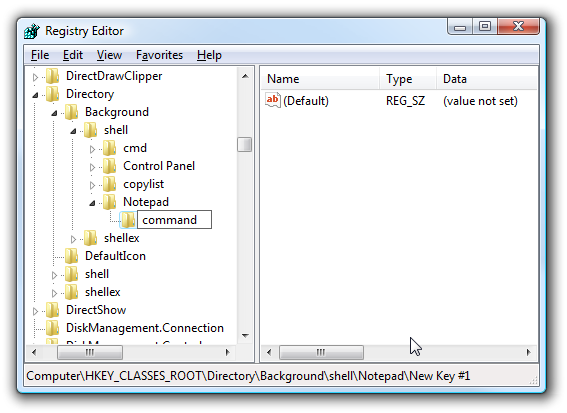
Task: Click the Notepad key folder icon
Action: tap(110, 202)
